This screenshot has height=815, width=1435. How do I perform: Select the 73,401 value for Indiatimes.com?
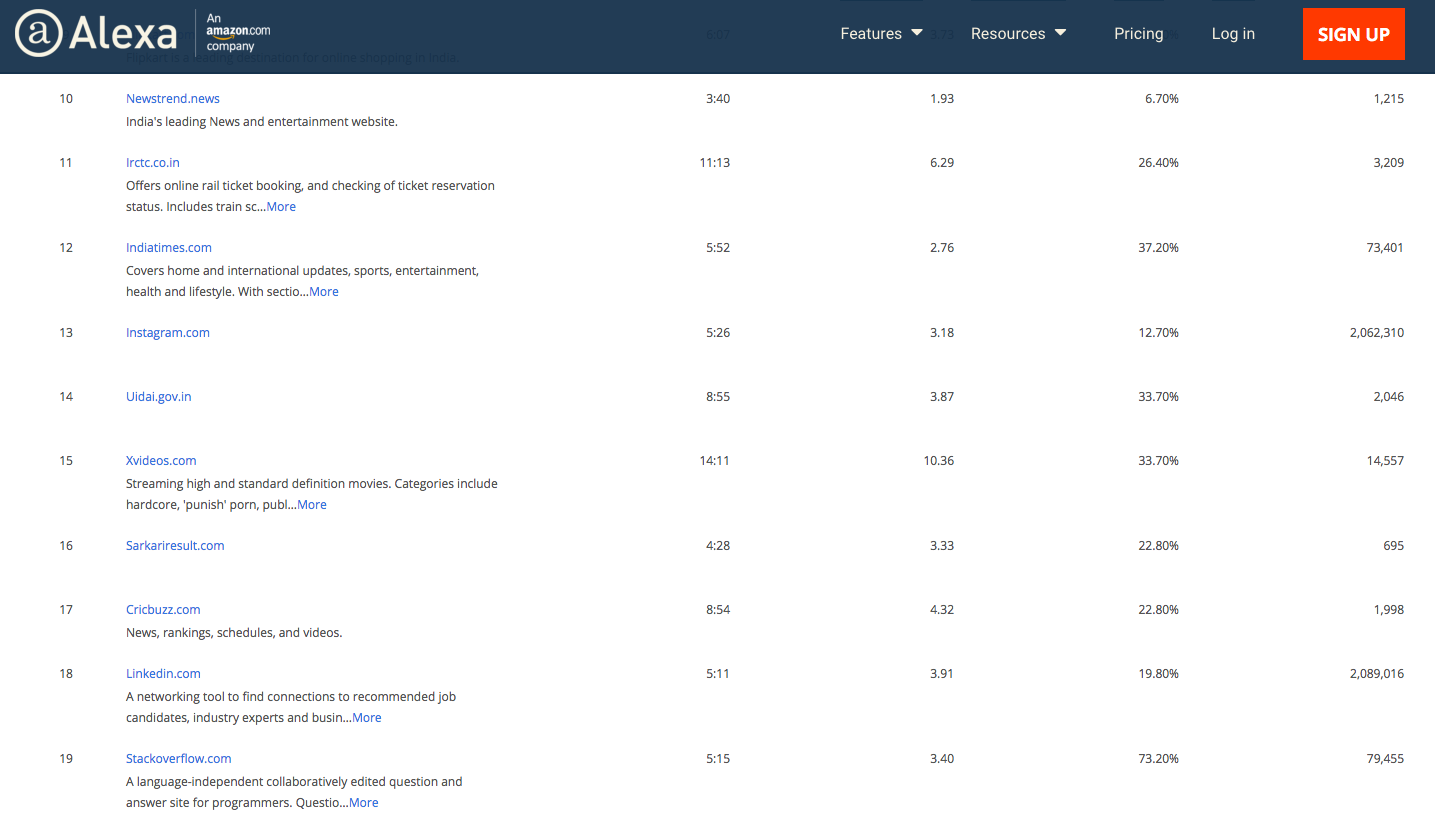coord(1383,247)
